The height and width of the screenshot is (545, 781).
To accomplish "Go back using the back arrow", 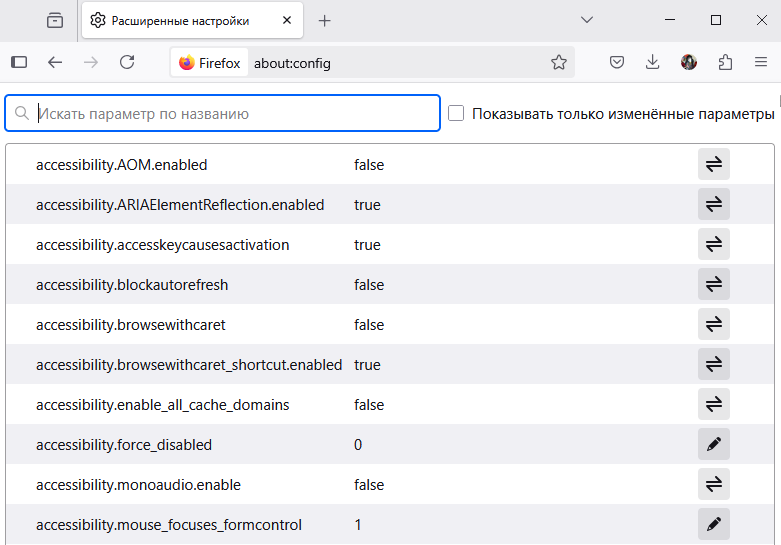I will click(x=55, y=62).
